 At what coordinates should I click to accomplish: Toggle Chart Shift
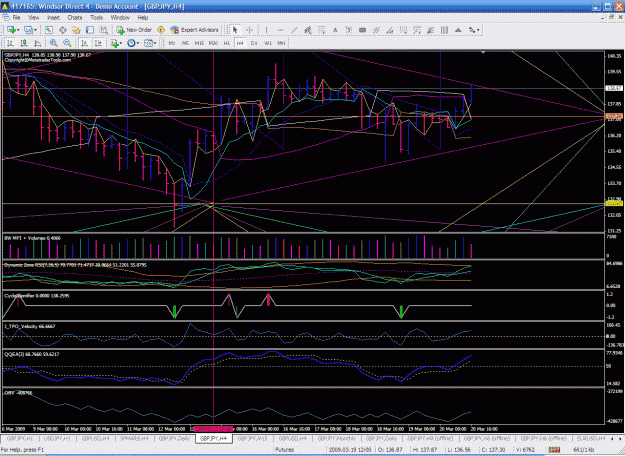[98, 43]
